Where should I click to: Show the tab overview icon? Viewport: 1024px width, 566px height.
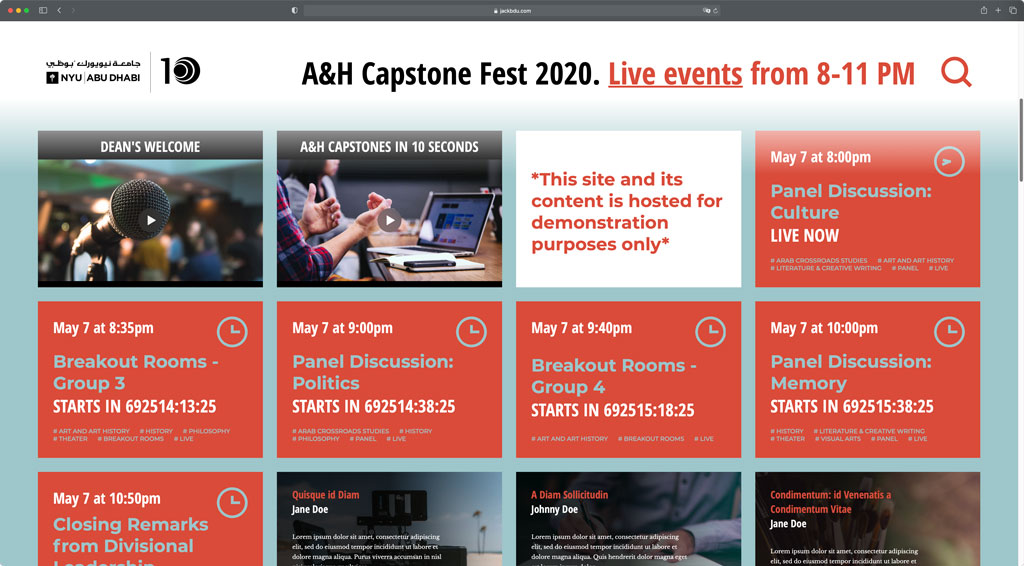[1013, 10]
